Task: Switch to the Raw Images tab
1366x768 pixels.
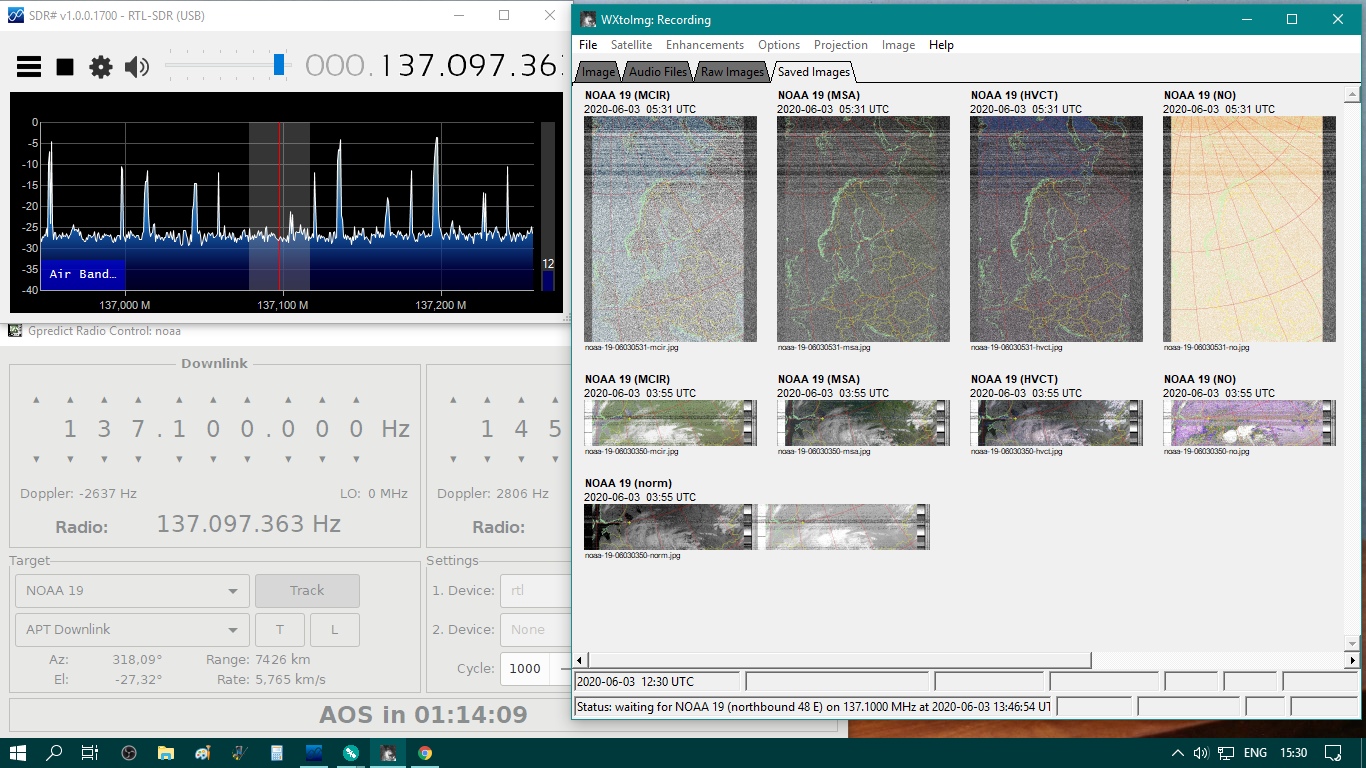Action: [x=732, y=72]
